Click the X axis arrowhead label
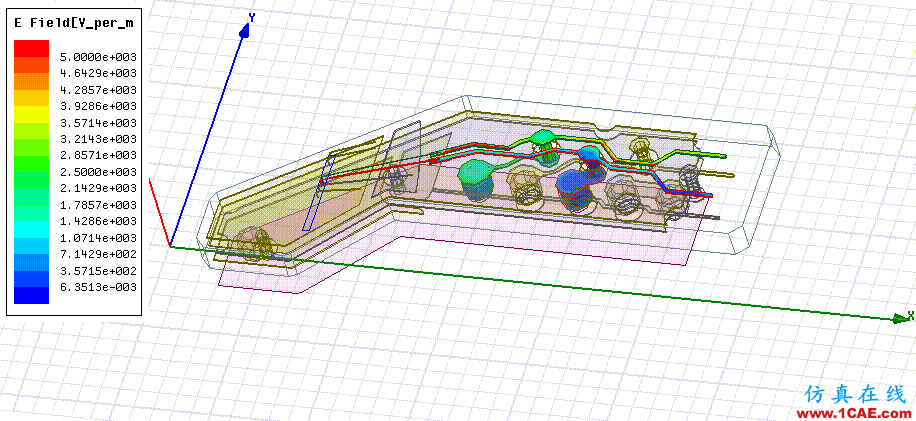 (x=911, y=316)
